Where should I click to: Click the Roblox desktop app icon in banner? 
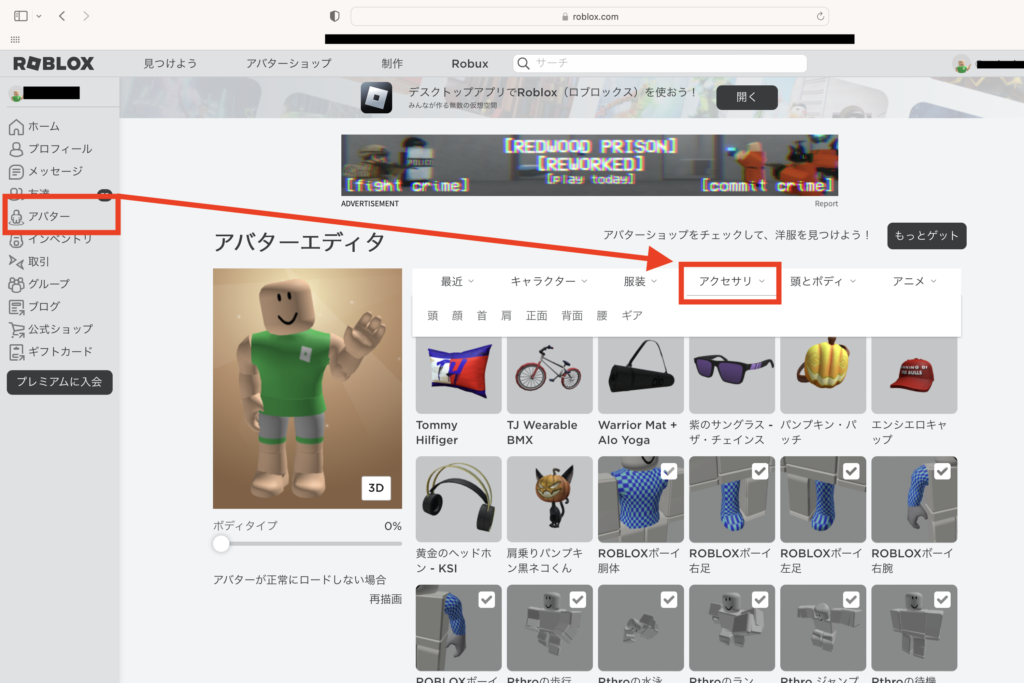pyautogui.click(x=377, y=97)
